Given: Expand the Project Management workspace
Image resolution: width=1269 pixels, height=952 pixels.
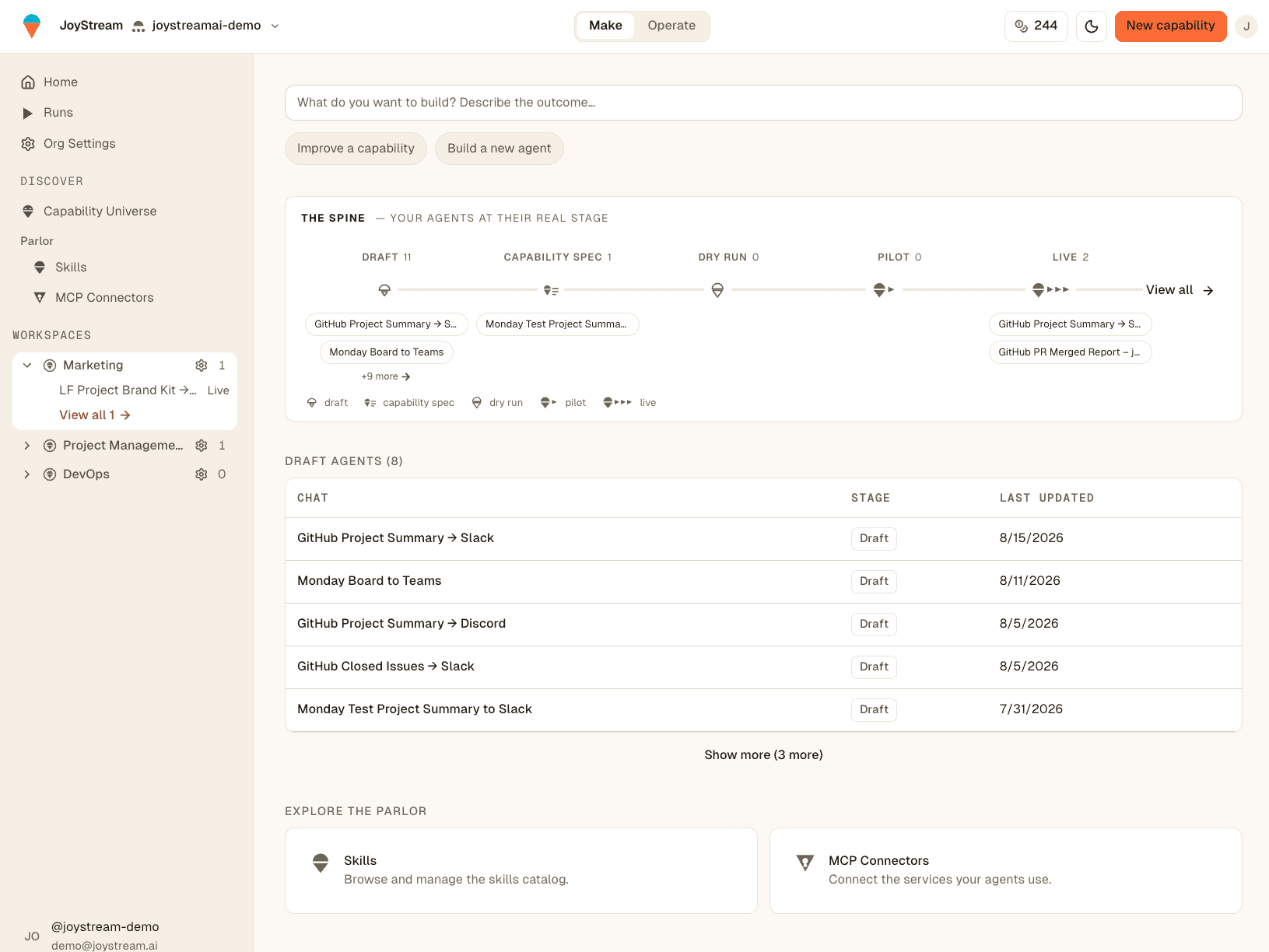Looking at the screenshot, I should click(27, 446).
